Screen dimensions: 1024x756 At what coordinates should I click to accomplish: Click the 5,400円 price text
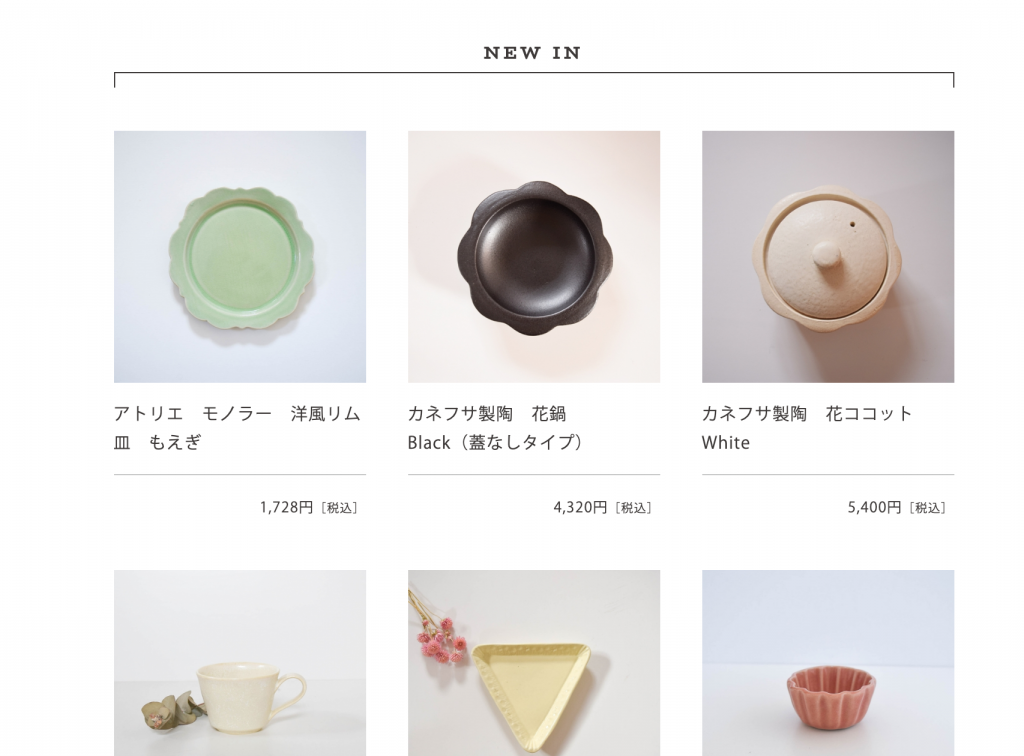874,507
